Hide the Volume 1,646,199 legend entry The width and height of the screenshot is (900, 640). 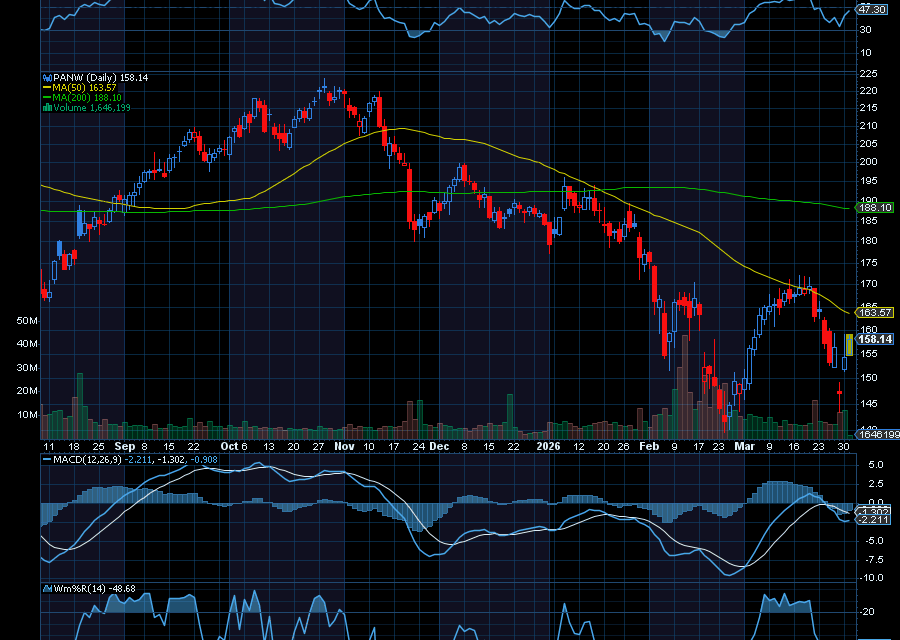click(x=90, y=108)
